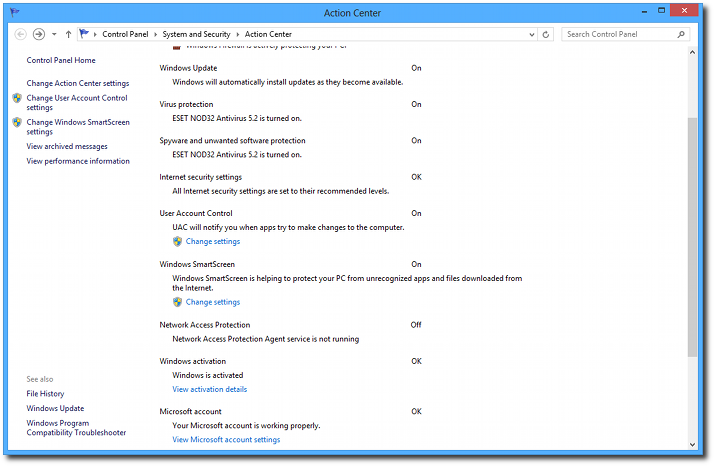Go up one level with the Up arrow
The height and width of the screenshot is (466, 714).
click(68, 34)
